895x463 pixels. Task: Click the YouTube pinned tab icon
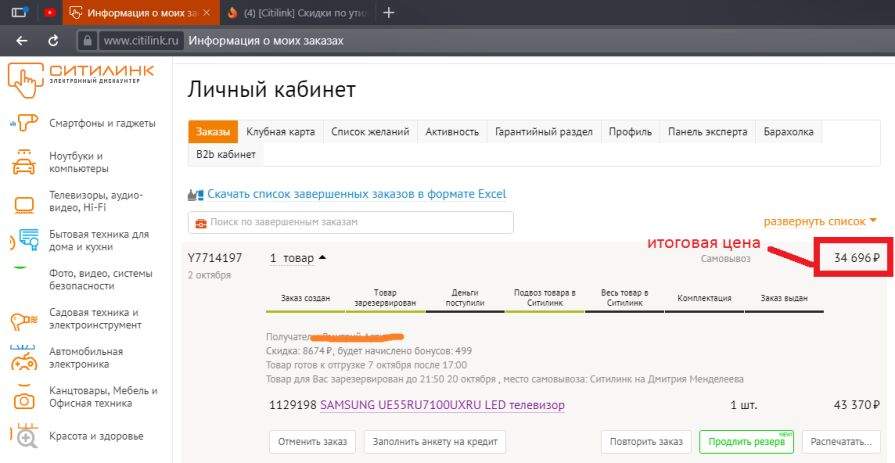(x=50, y=13)
